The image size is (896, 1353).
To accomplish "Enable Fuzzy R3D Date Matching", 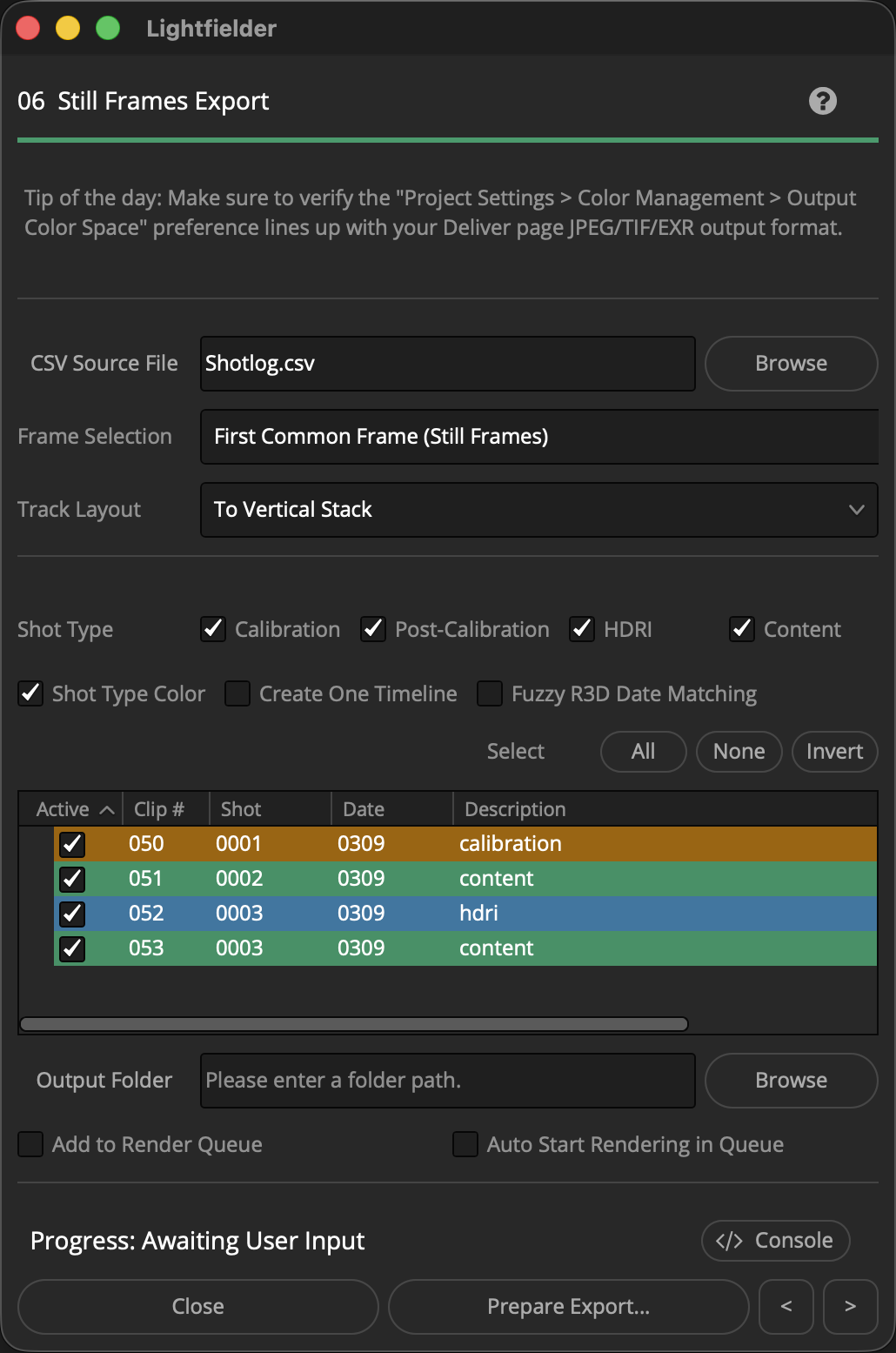I will [x=490, y=693].
